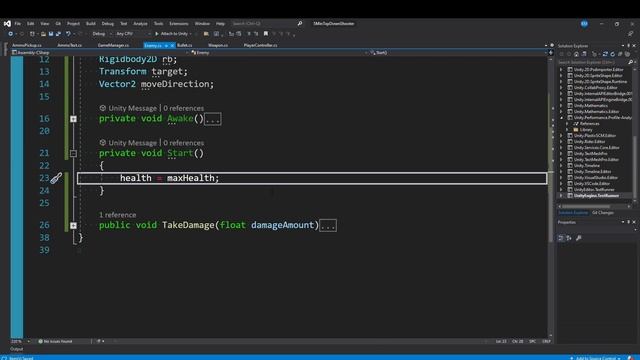Click the screwdriver quick actions icon on line 23
The image size is (640, 360).
coord(56,178)
